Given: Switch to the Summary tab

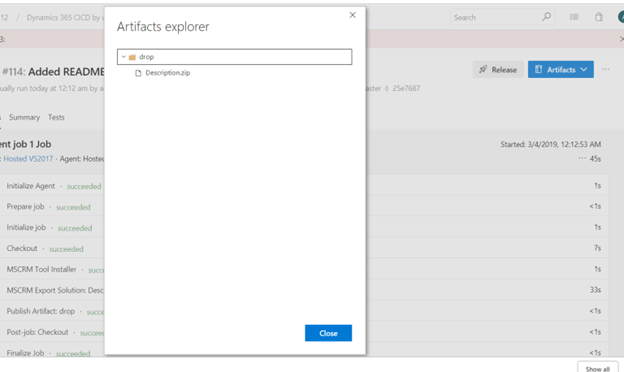Looking at the screenshot, I should tap(24, 117).
